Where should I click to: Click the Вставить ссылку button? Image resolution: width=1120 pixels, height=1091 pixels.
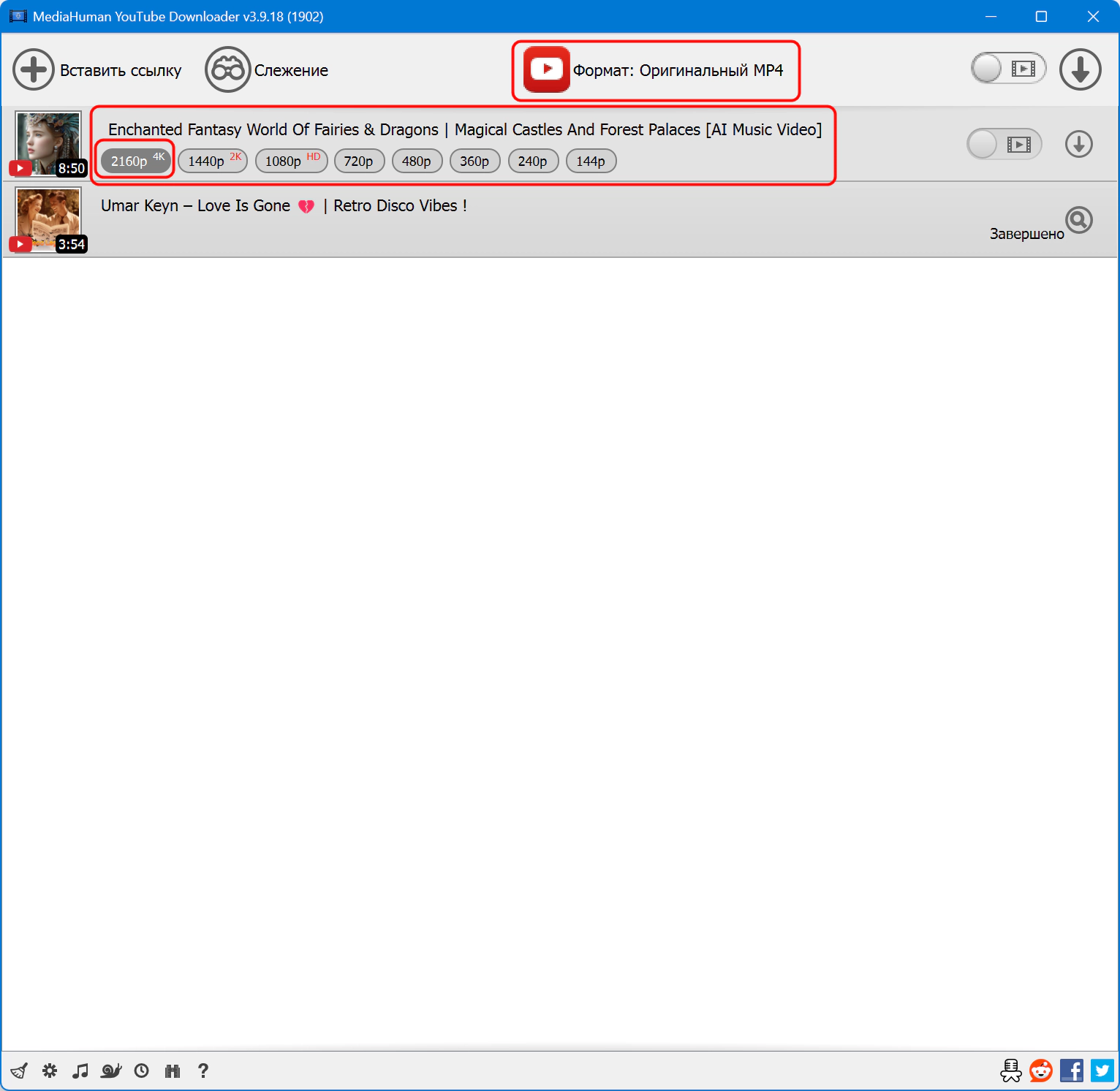(97, 70)
